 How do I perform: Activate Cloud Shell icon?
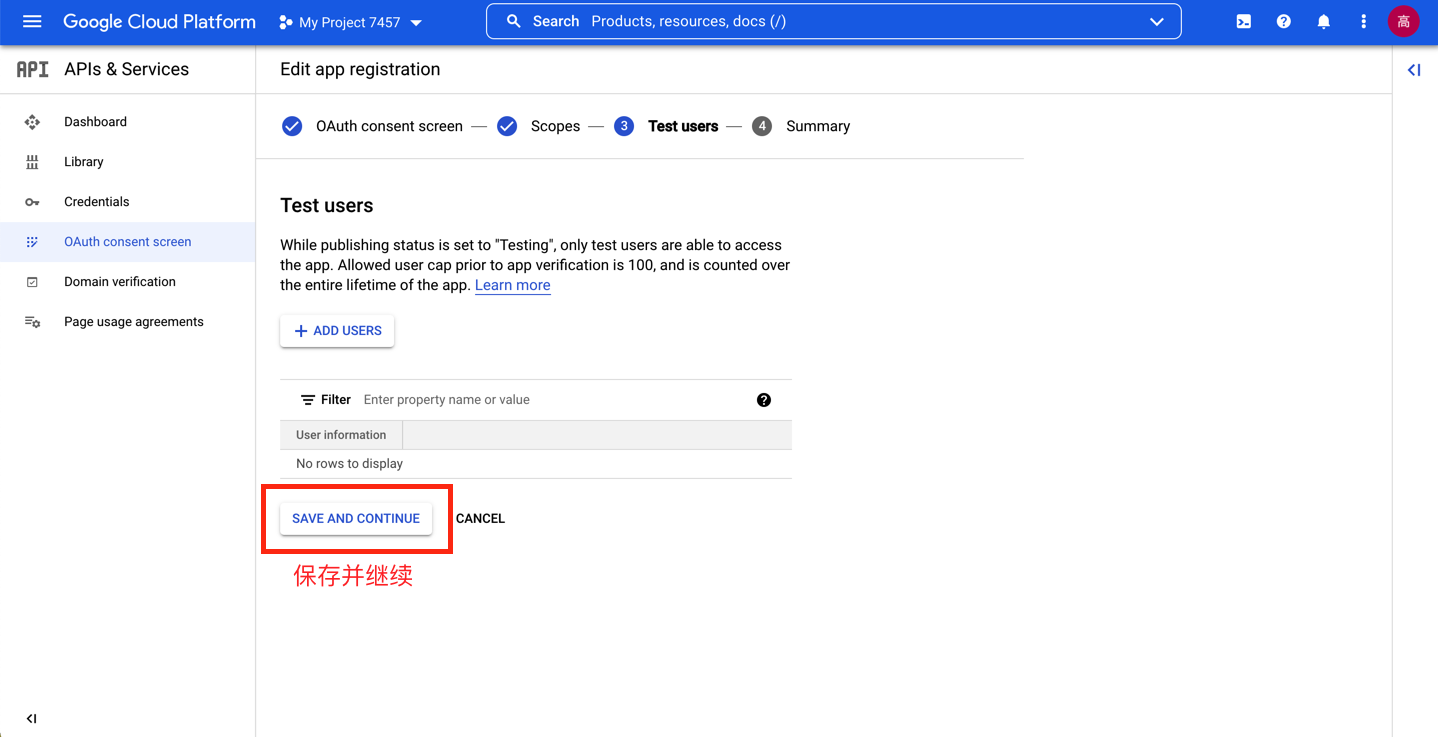pyautogui.click(x=1244, y=21)
